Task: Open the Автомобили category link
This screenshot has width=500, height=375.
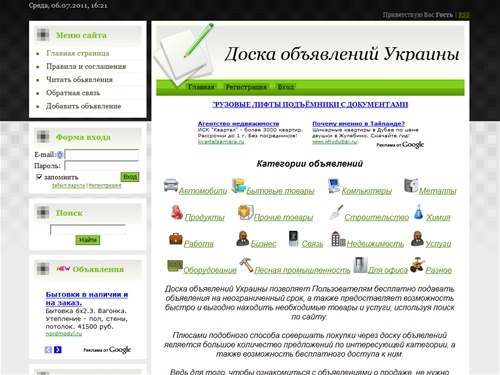Action: coord(203,191)
